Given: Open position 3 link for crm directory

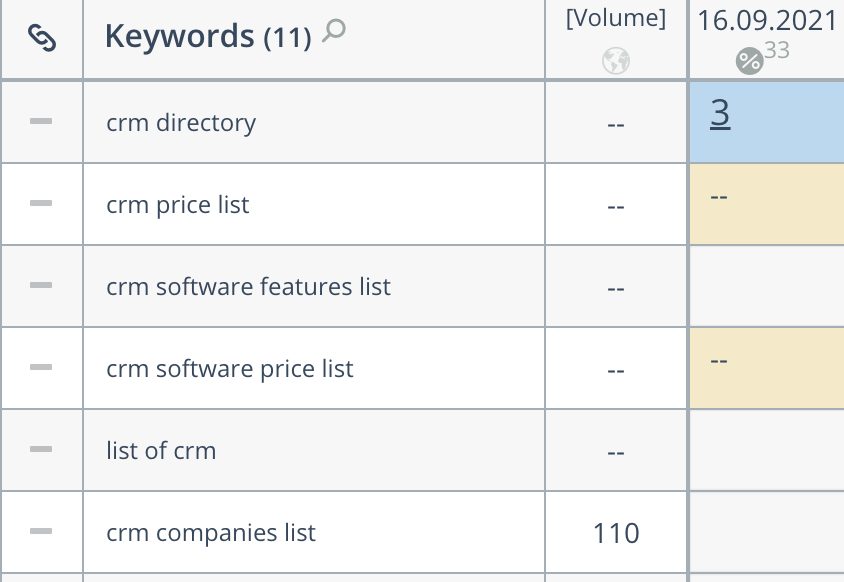Looking at the screenshot, I should point(720,113).
